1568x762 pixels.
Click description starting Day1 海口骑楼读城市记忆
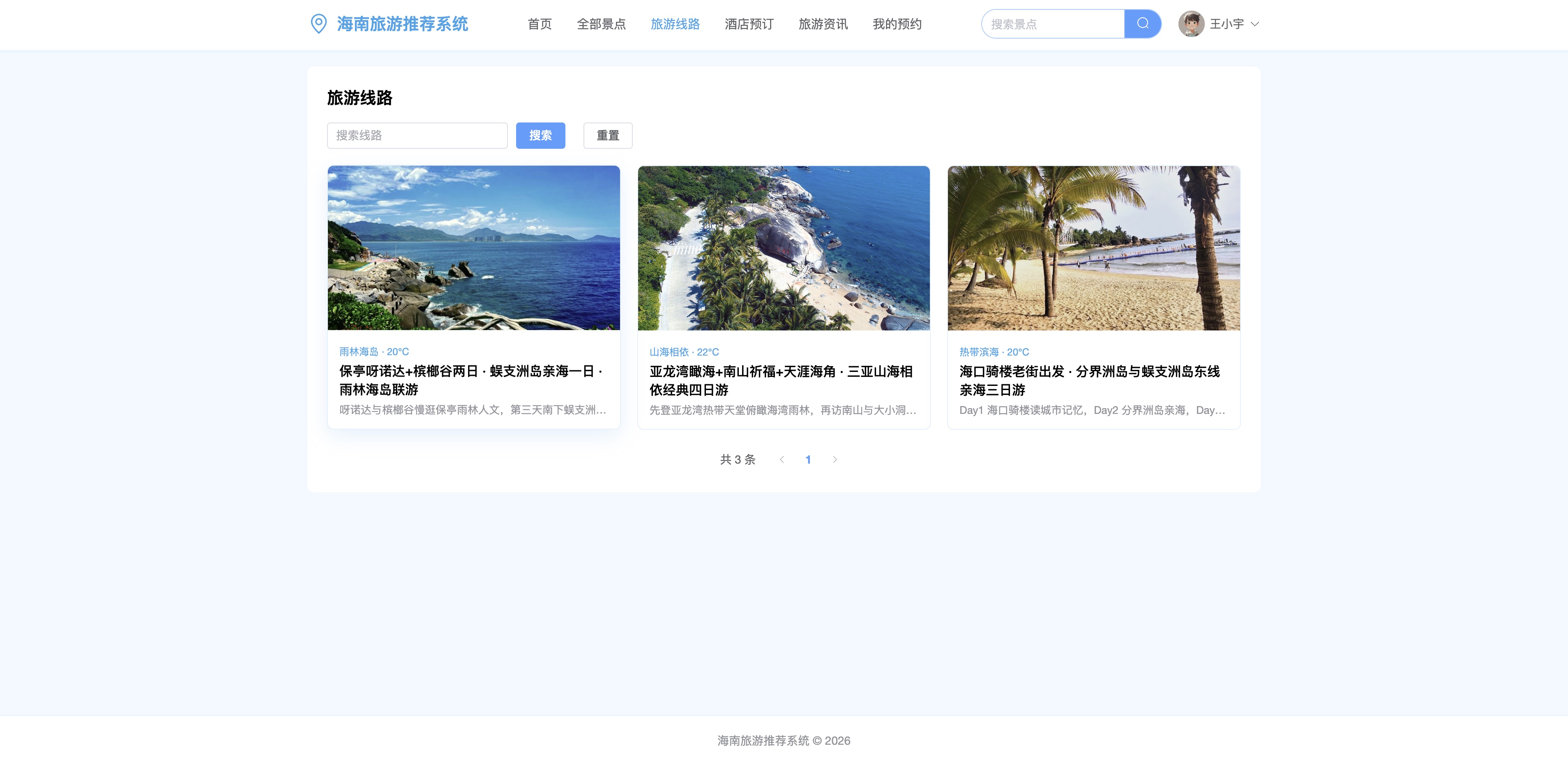click(x=1093, y=410)
